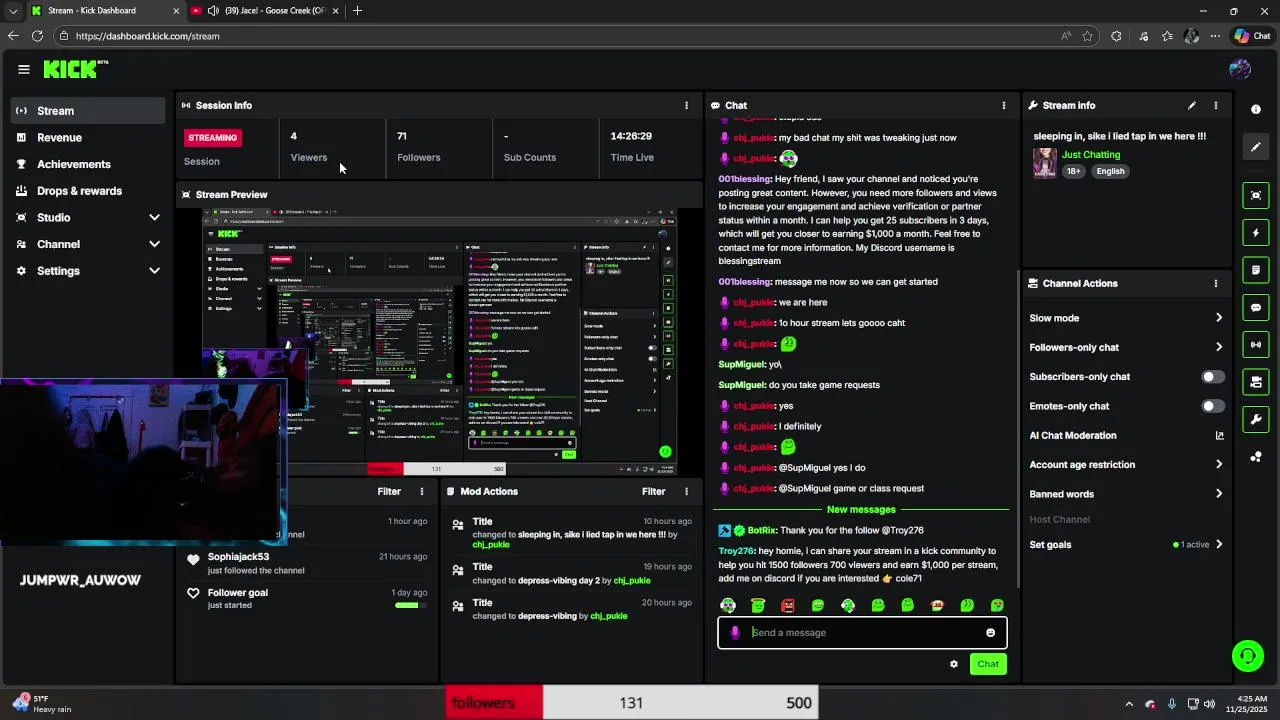Open Revenue in the sidebar
Image resolution: width=1280 pixels, height=720 pixels.
click(88, 137)
